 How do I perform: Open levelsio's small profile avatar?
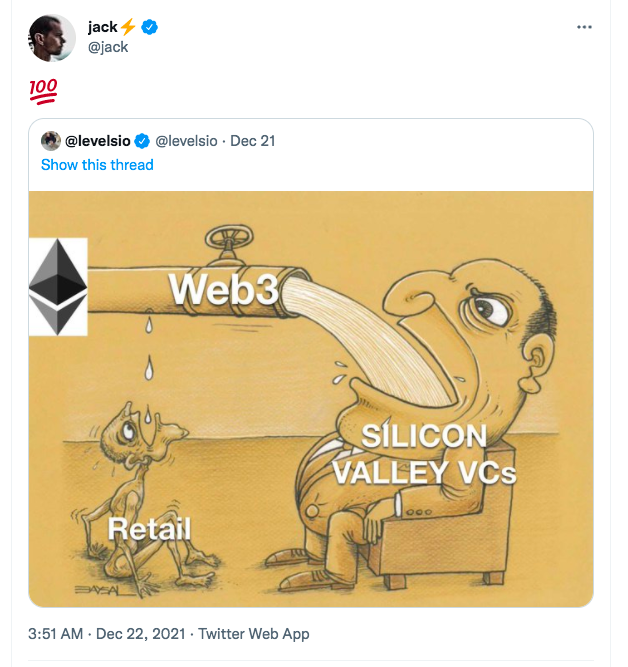click(50, 141)
